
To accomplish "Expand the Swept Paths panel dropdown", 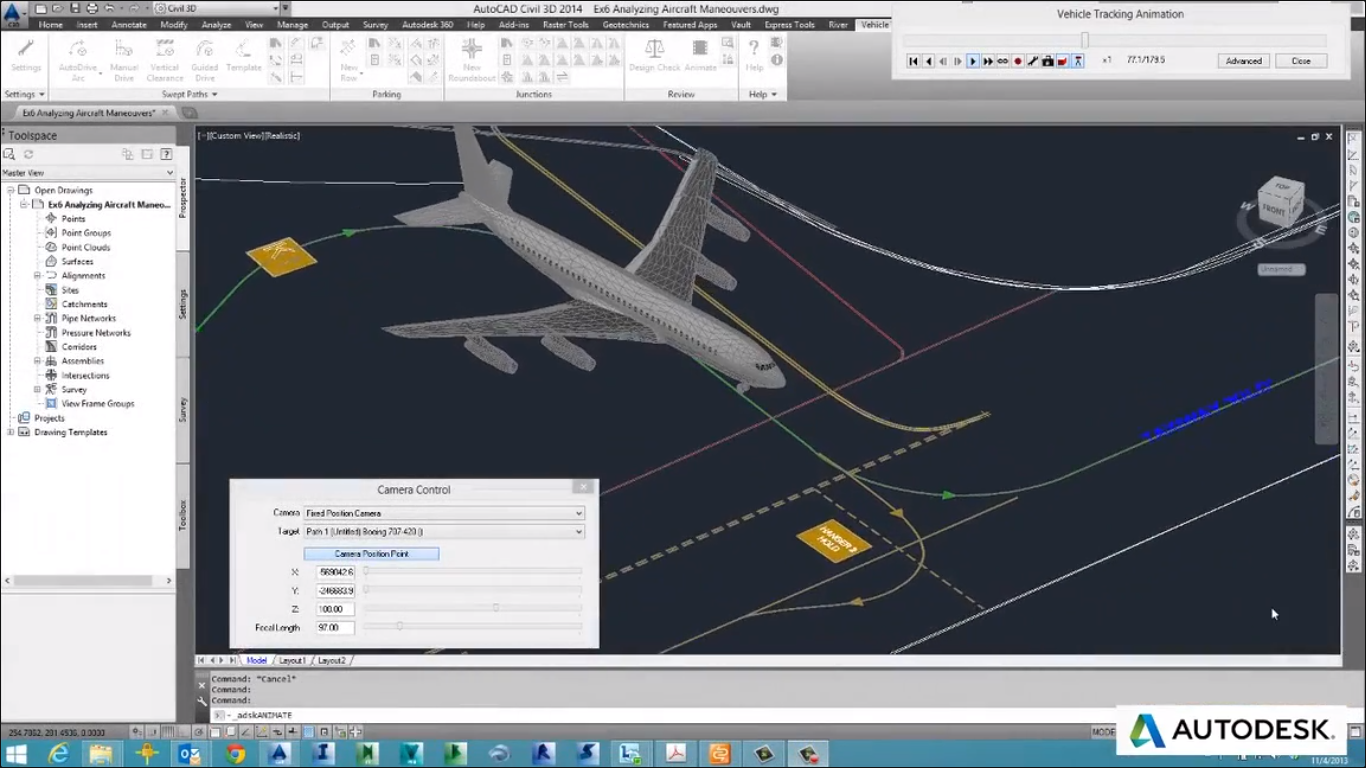I will coord(189,94).
